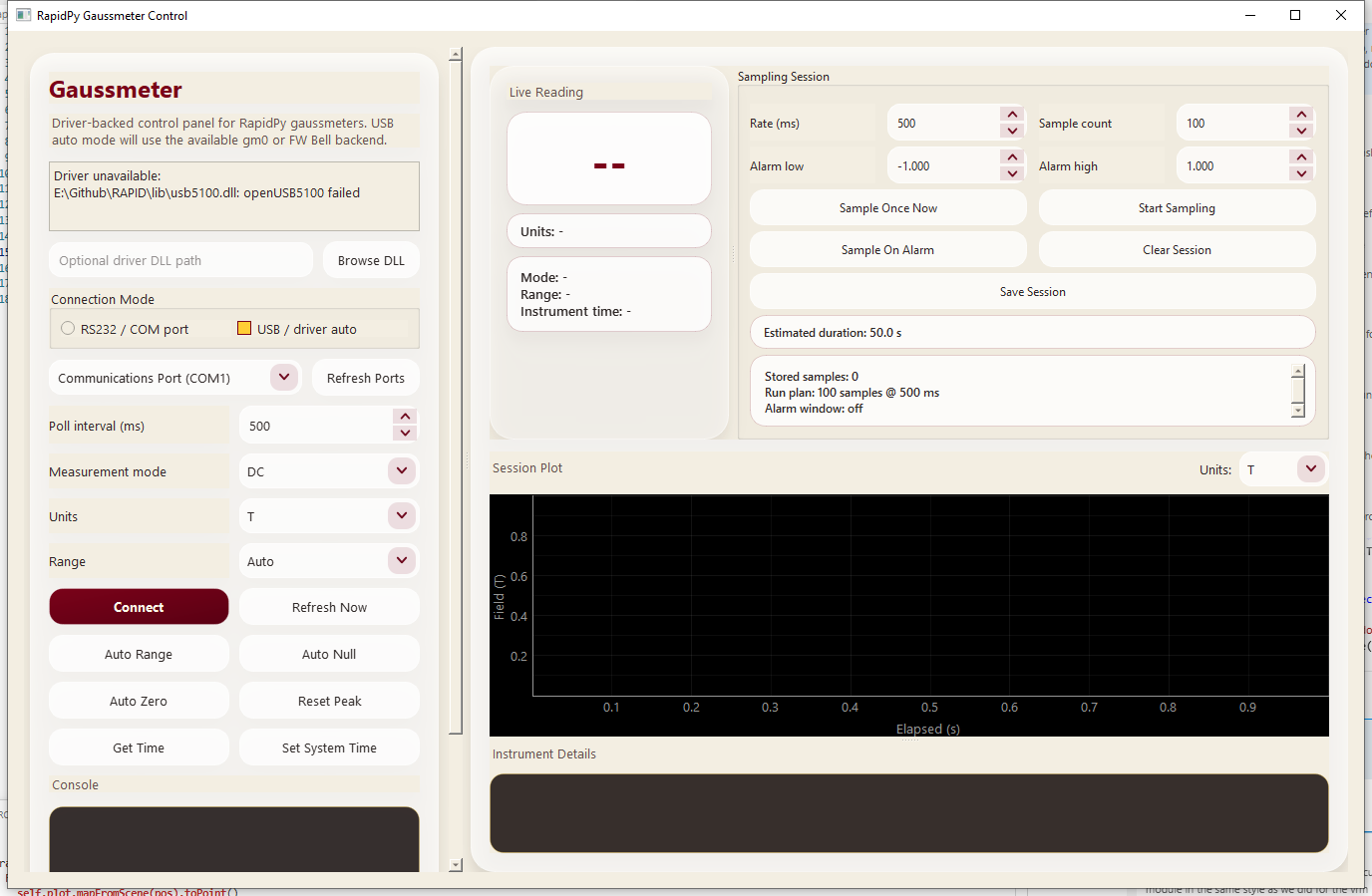Click the Stored samples: 0 text

coord(812,377)
